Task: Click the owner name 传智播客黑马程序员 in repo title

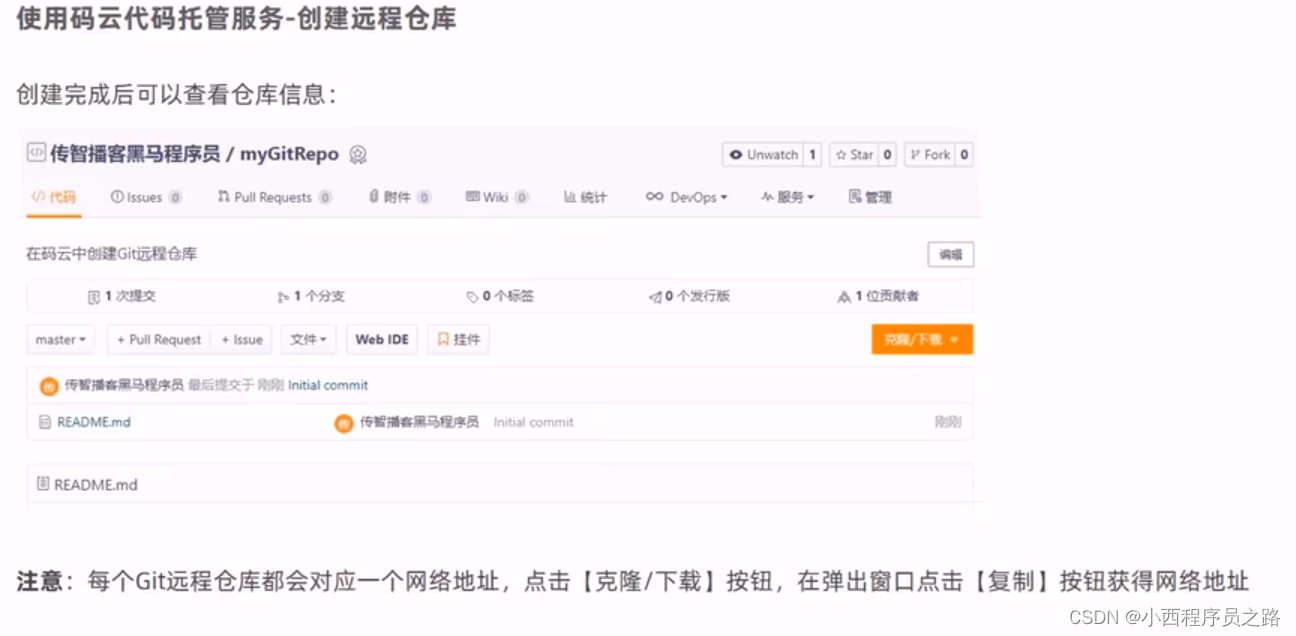Action: tap(135, 155)
